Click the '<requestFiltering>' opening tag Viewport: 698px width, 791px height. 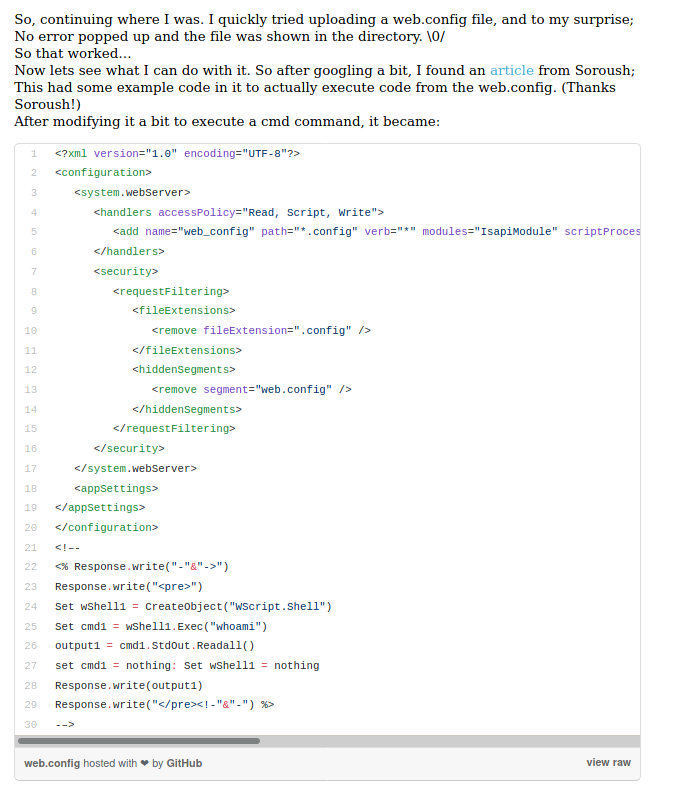171,292
